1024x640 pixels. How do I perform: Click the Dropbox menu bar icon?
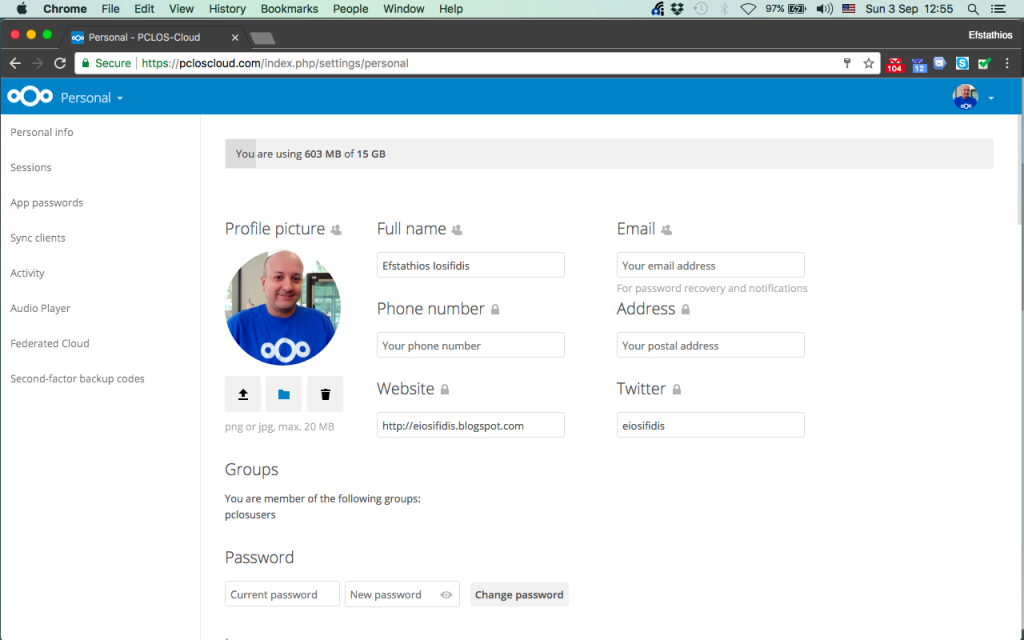(x=677, y=9)
